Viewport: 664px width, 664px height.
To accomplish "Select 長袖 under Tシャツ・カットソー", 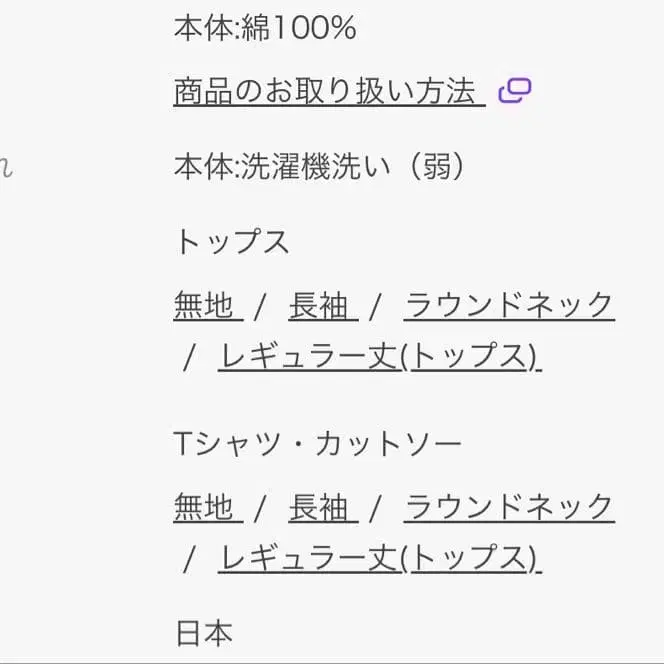I will coord(319,508).
